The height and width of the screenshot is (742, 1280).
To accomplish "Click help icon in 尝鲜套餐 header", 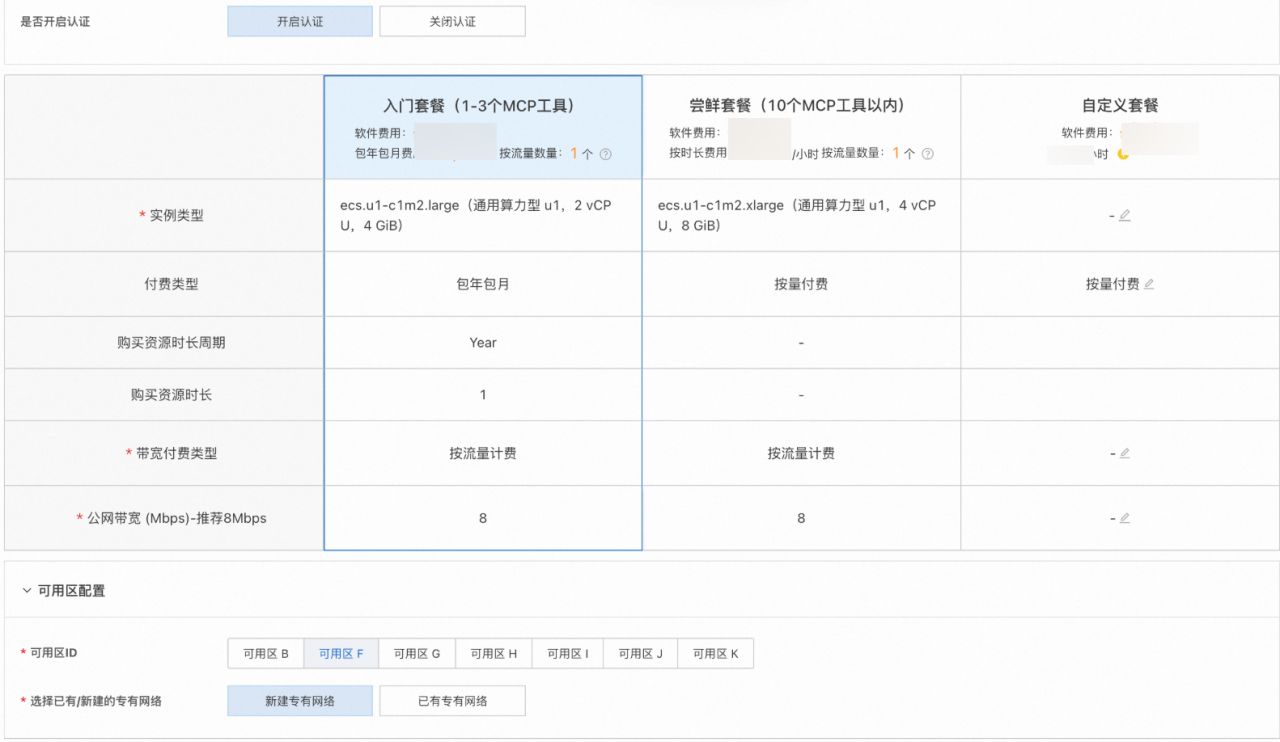I will click(928, 154).
